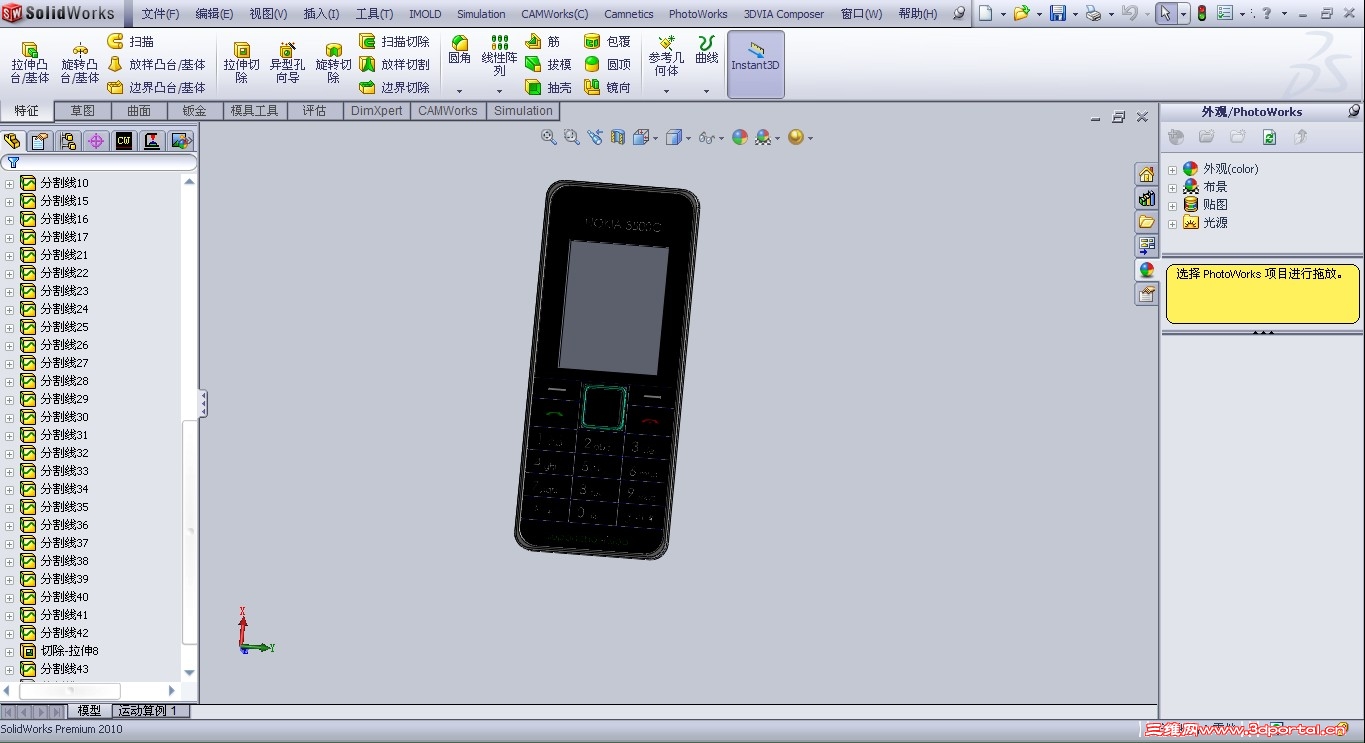This screenshot has width=1365, height=743.
Task: Open the View Orientation dropdown arrow
Action: point(655,138)
